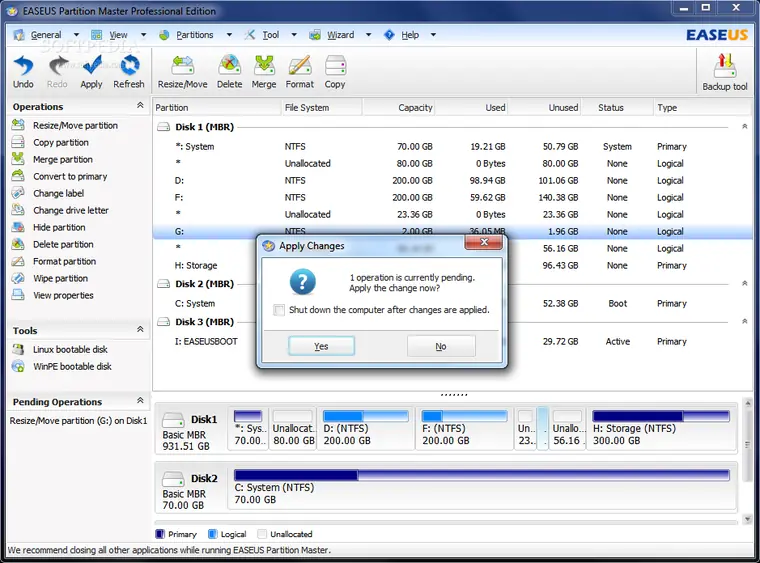The width and height of the screenshot is (760, 563).
Task: Collapse the Operations panel
Action: click(140, 106)
